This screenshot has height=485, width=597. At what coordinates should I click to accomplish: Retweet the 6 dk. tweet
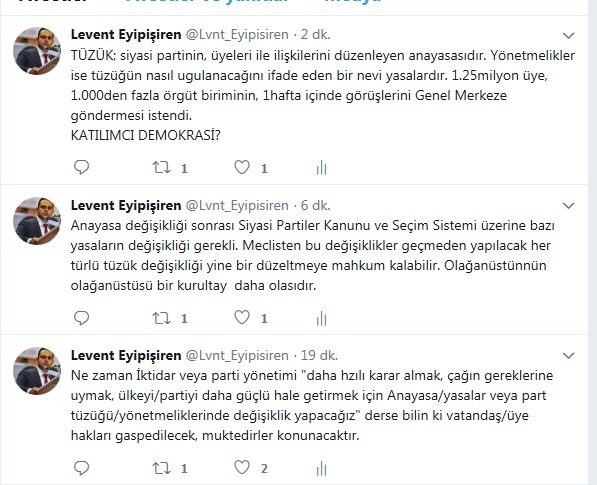(161, 318)
